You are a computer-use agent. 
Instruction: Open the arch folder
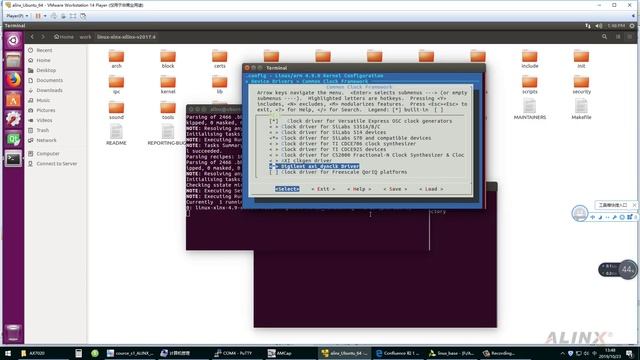click(x=116, y=59)
